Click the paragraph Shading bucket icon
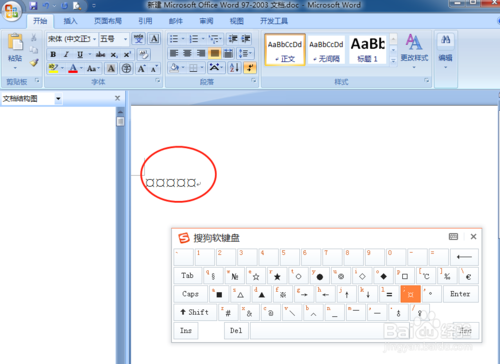The height and width of the screenshot is (364, 500). (174, 68)
